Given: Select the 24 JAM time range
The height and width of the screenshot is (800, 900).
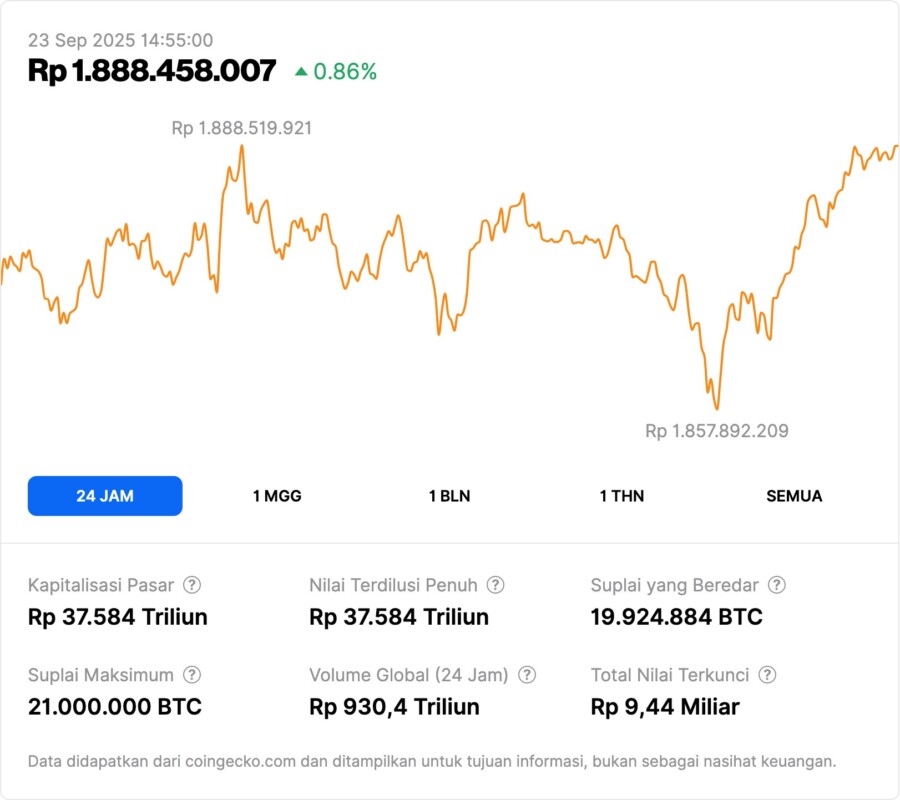Looking at the screenshot, I should pos(105,496).
